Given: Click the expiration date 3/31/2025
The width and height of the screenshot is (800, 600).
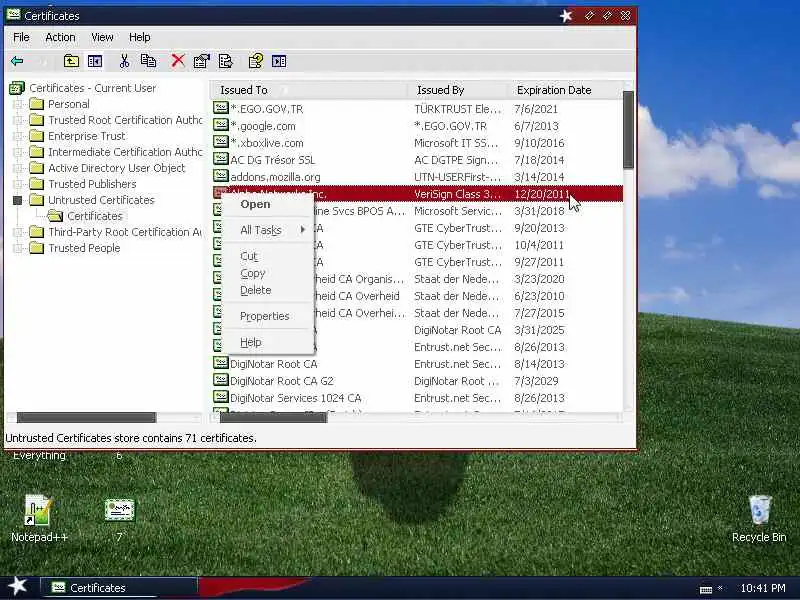Looking at the screenshot, I should click(539, 330).
